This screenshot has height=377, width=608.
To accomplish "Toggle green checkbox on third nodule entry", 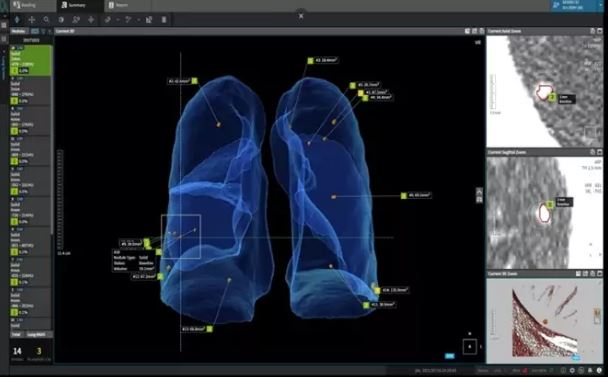I will pyautogui.click(x=14, y=131).
